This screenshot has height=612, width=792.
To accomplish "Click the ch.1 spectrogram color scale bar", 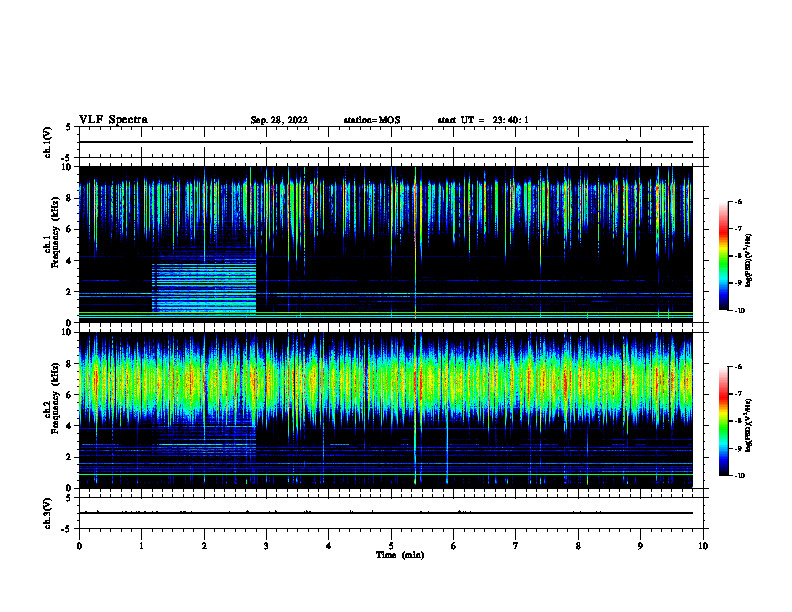I will point(724,256).
